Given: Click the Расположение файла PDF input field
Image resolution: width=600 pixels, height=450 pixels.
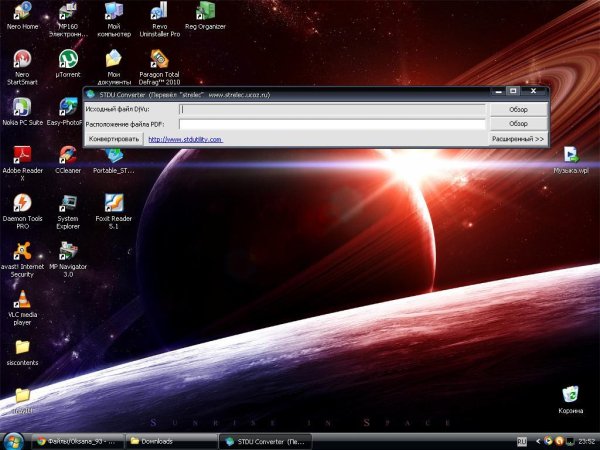Looking at the screenshot, I should [332, 124].
